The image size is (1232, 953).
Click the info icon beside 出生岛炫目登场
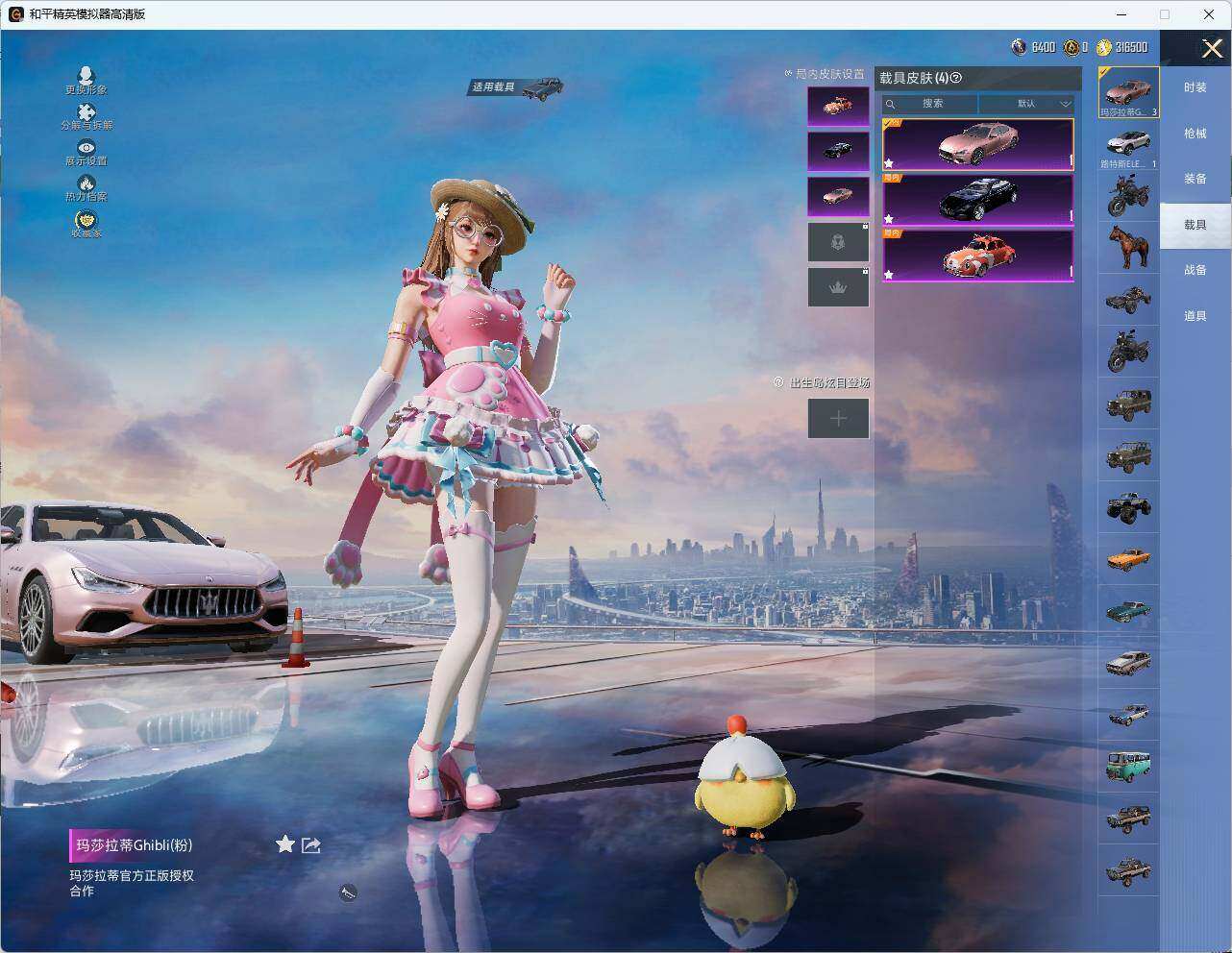click(x=778, y=382)
